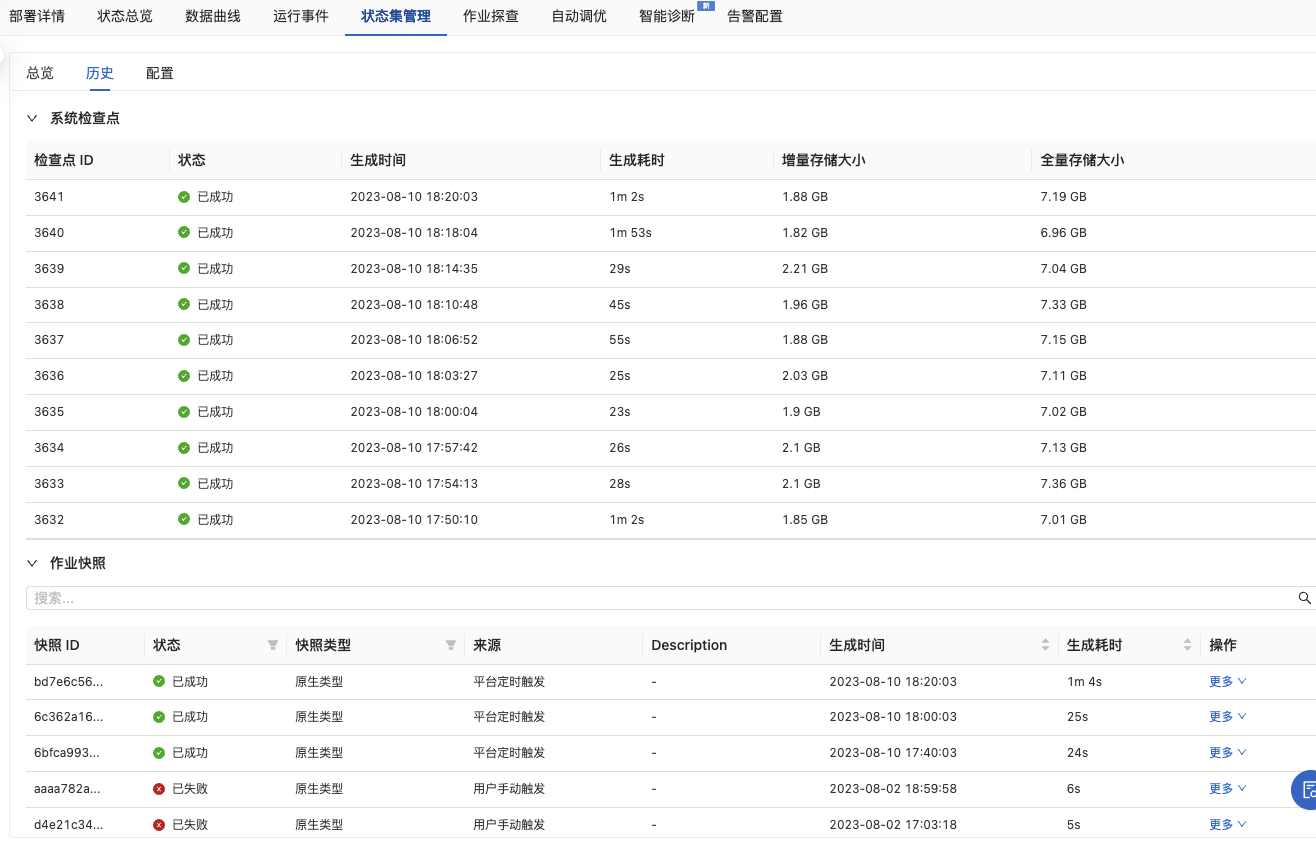Click the 7.36 GB full storage value
1316x843 pixels.
(x=1063, y=484)
